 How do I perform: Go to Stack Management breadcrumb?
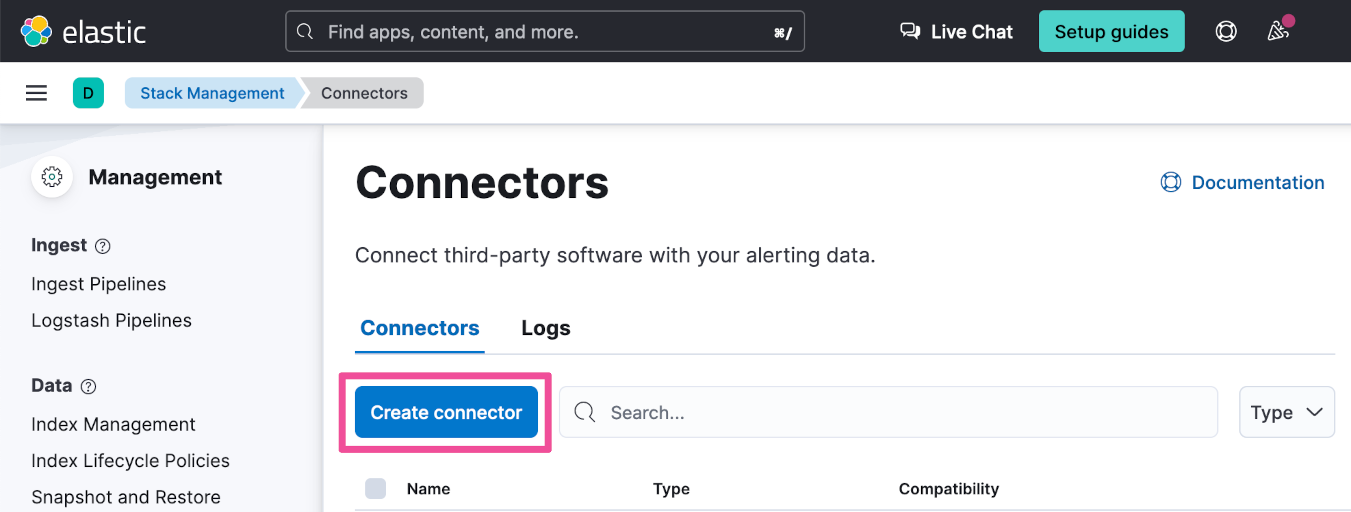point(212,93)
